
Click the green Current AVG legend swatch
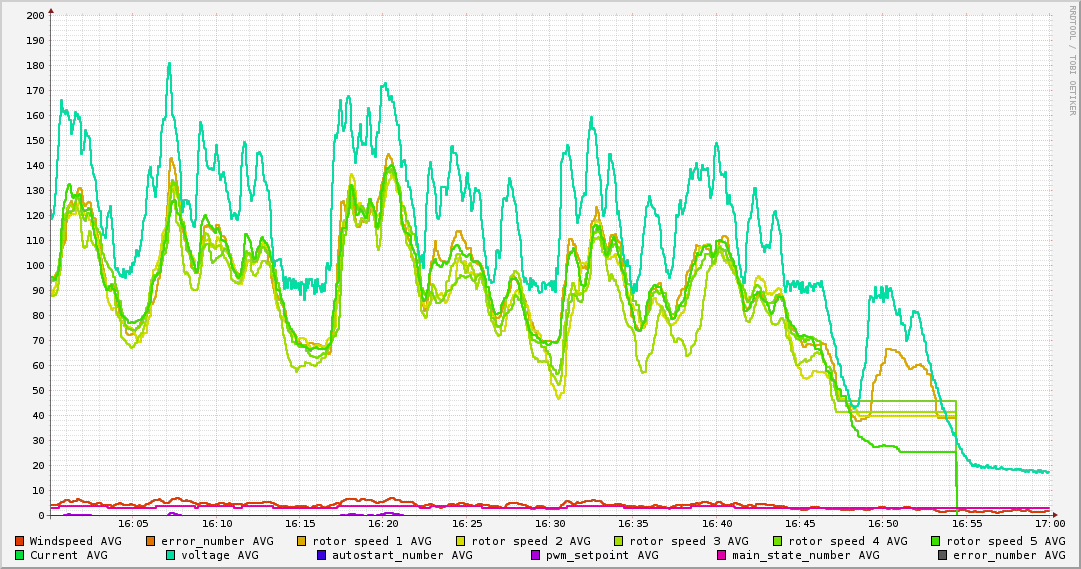click(x=20, y=555)
